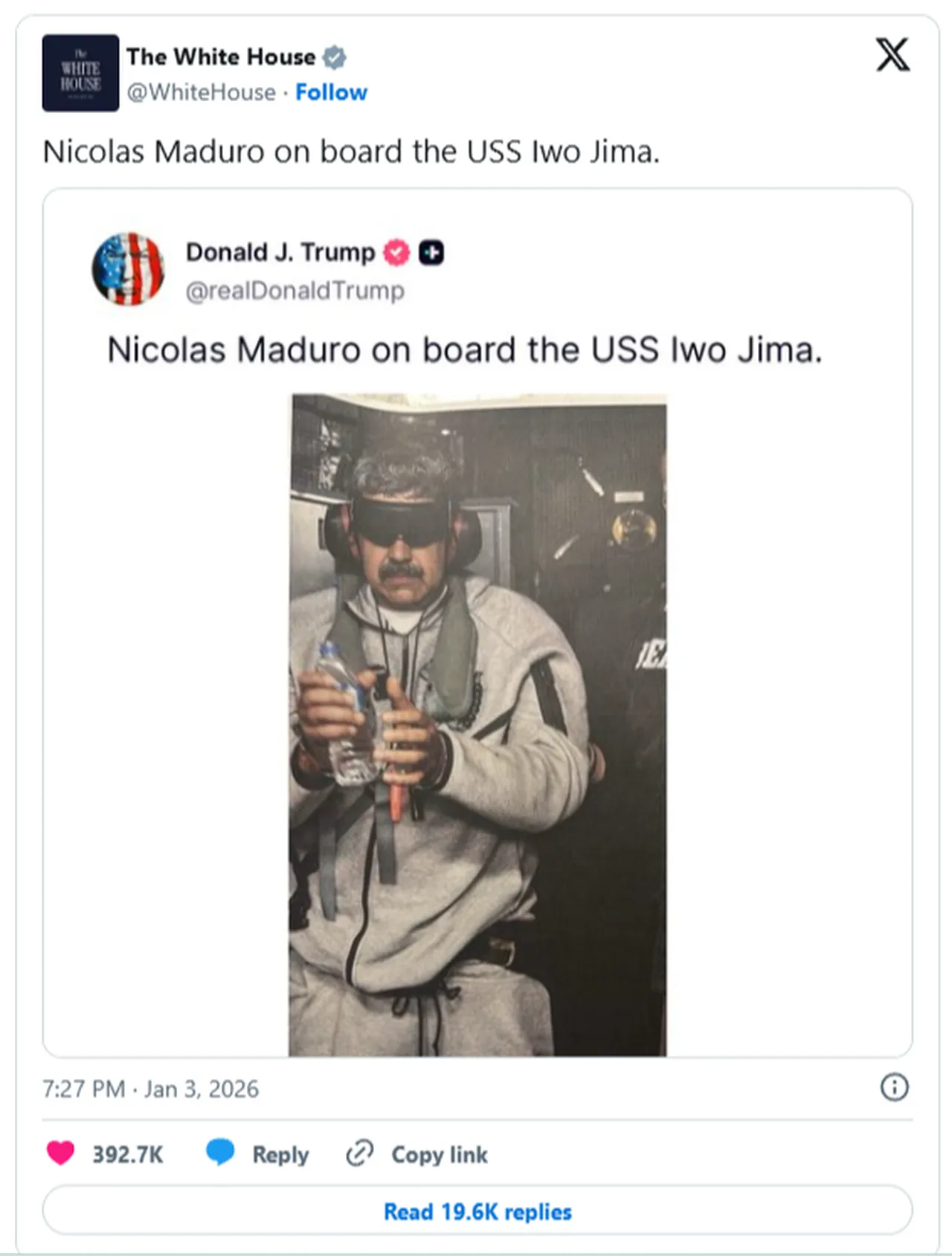Click the chain link copy icon
The image size is (952, 1256).
[359, 1153]
